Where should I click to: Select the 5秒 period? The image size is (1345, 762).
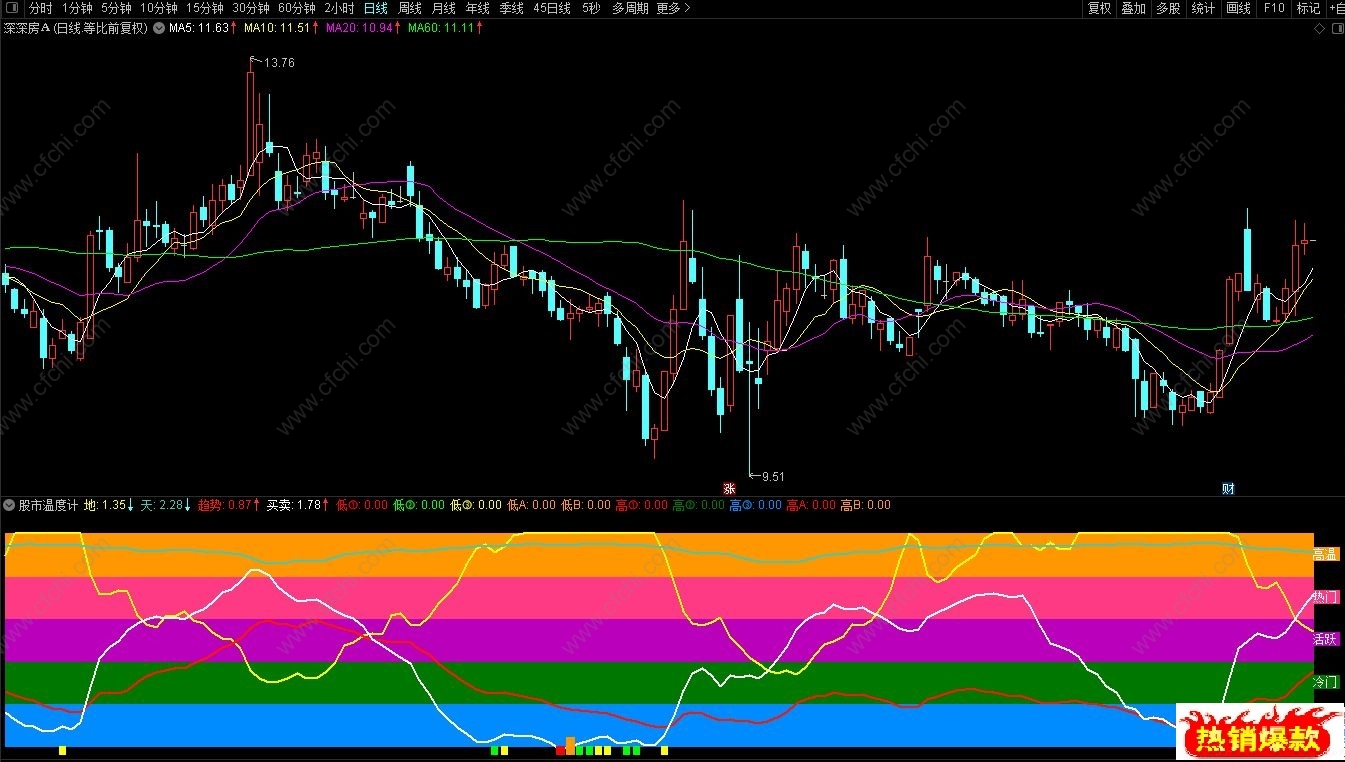click(x=591, y=8)
